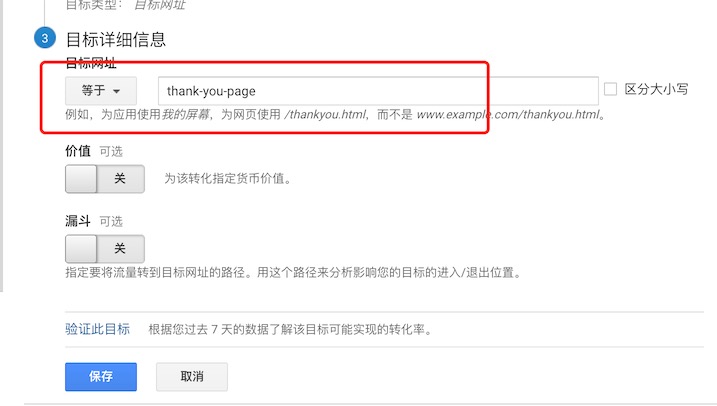Click the 验证此目标 link
This screenshot has width=717, height=406.
point(97,329)
